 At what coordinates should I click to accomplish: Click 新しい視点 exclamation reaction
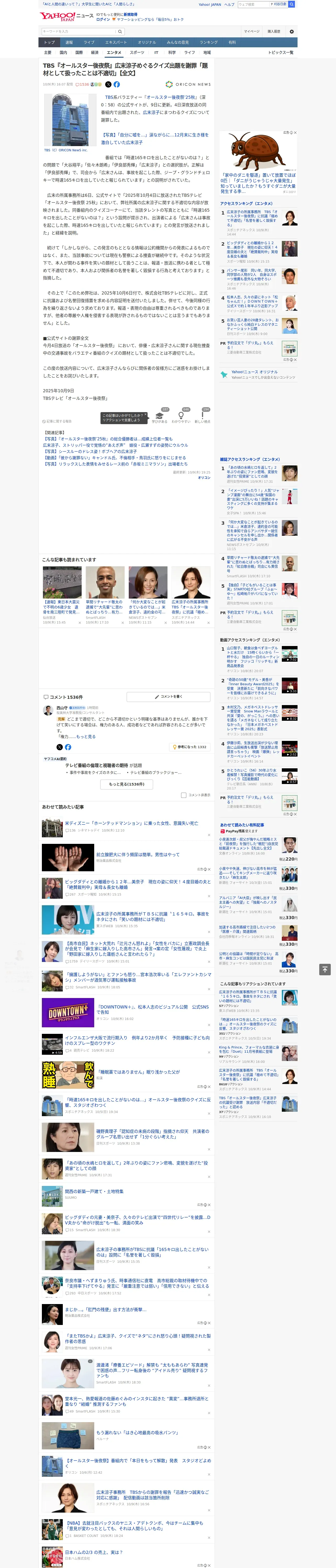[x=203, y=416]
